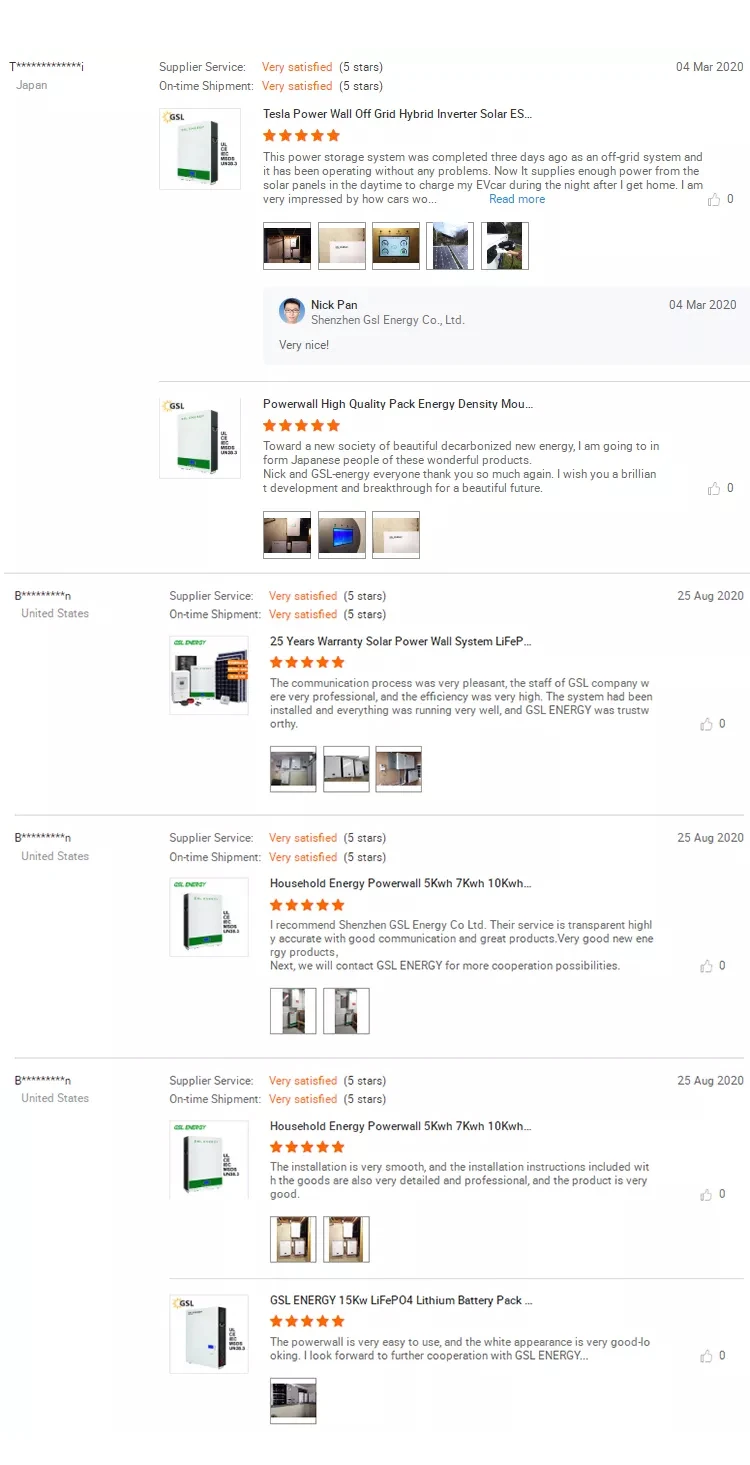View last photo showing EV charger in first review
The height and width of the screenshot is (1465, 750).
(x=505, y=246)
